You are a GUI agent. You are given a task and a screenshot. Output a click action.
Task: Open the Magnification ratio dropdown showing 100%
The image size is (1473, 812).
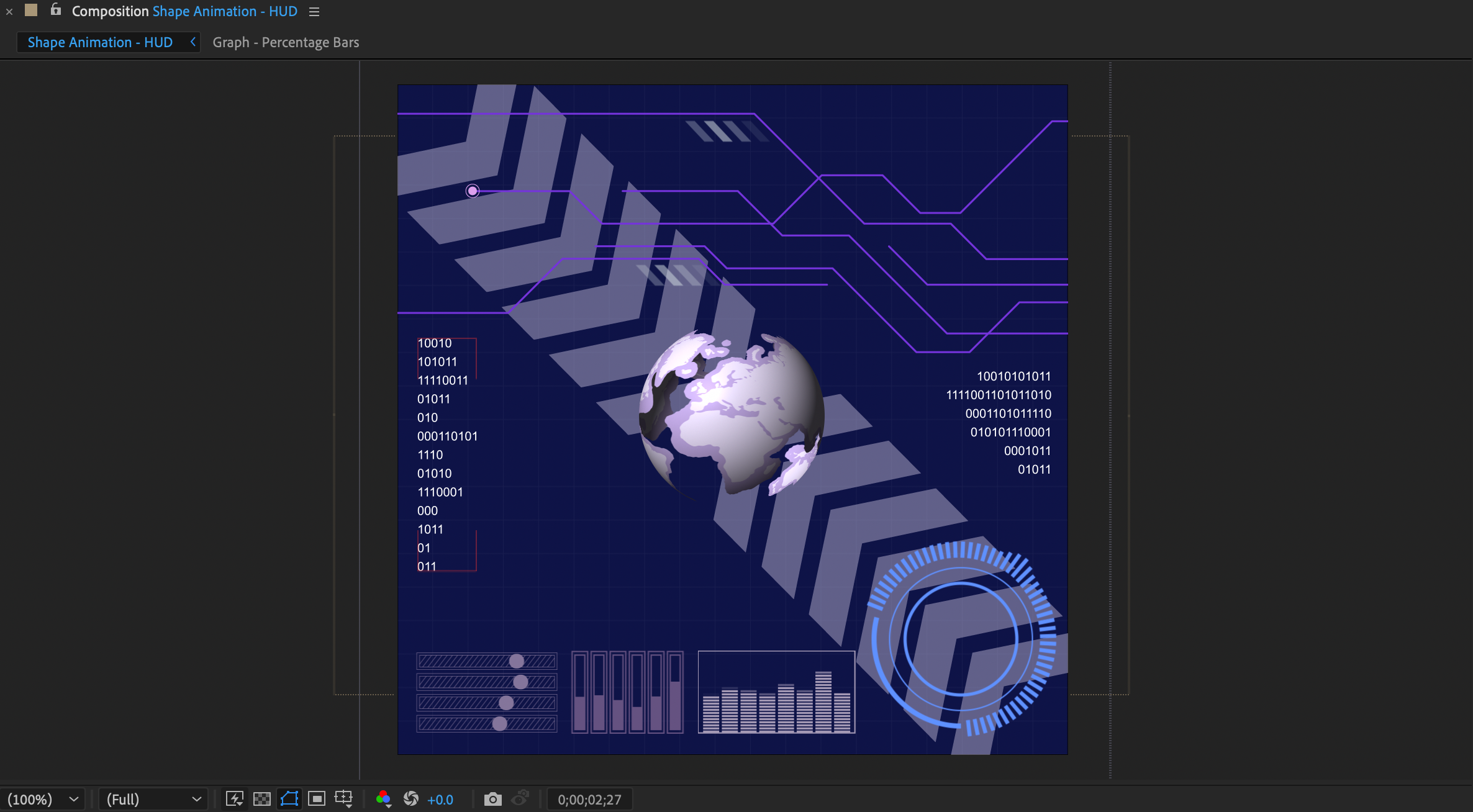point(43,799)
